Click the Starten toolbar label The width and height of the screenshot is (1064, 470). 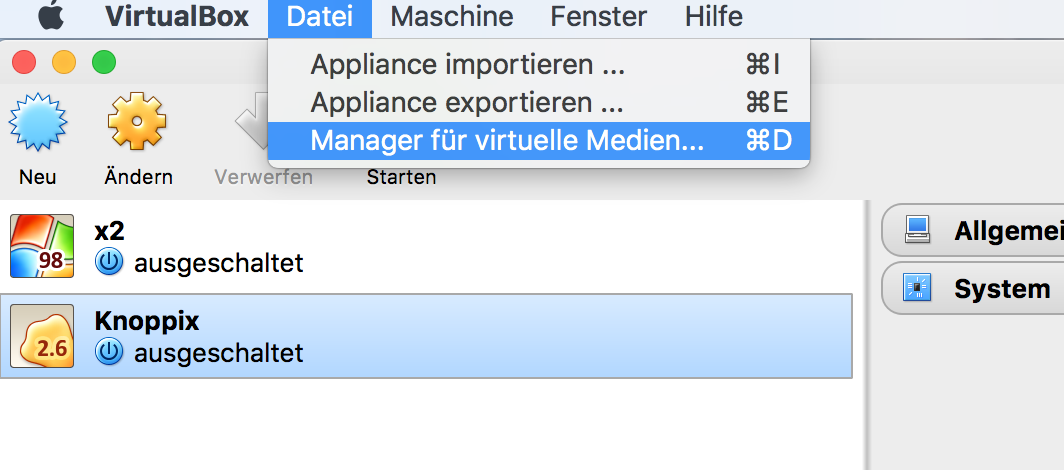tap(401, 177)
